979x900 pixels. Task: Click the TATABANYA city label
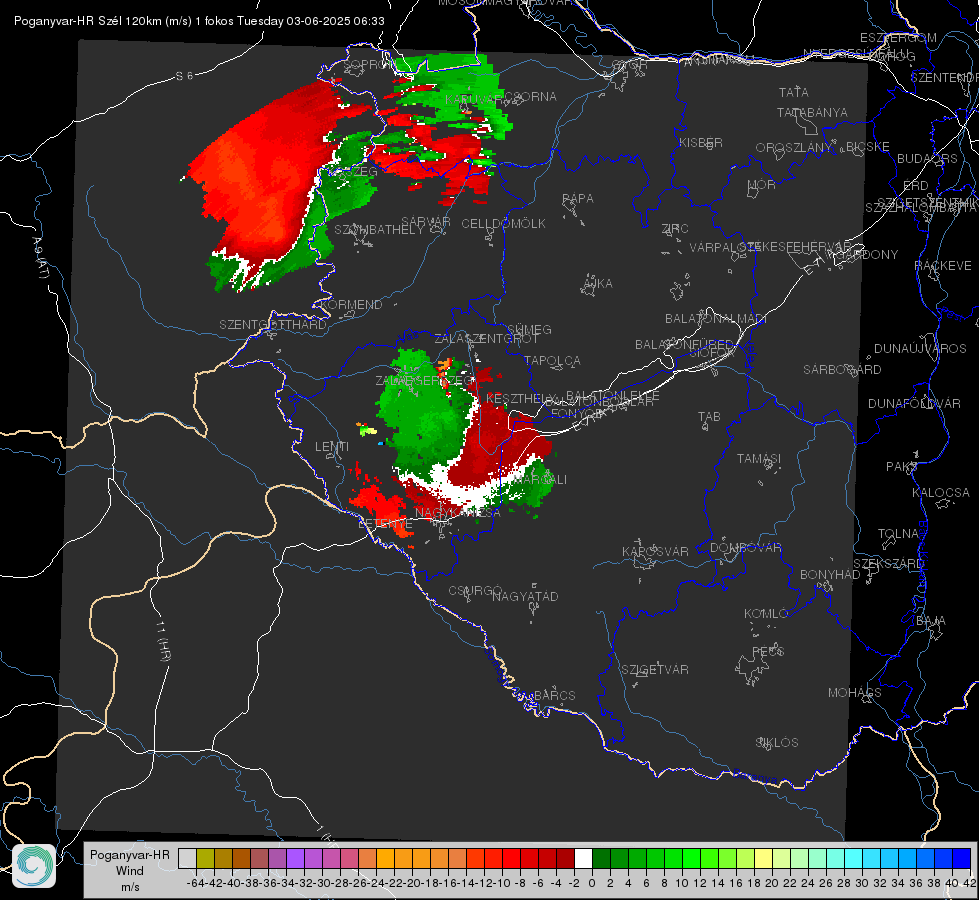coord(812,112)
